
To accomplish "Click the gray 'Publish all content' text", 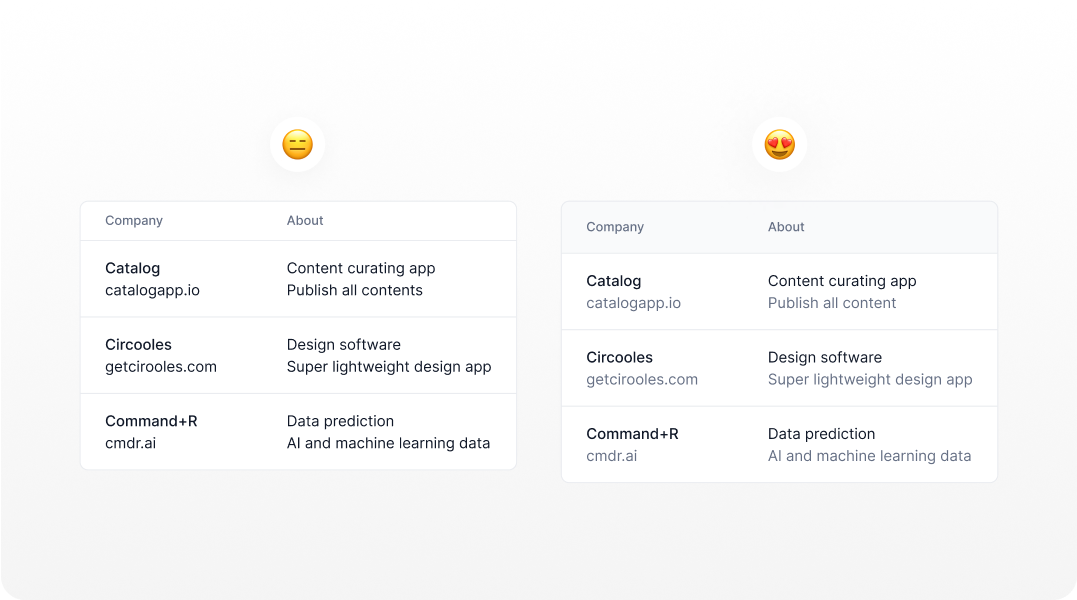I will pos(832,303).
